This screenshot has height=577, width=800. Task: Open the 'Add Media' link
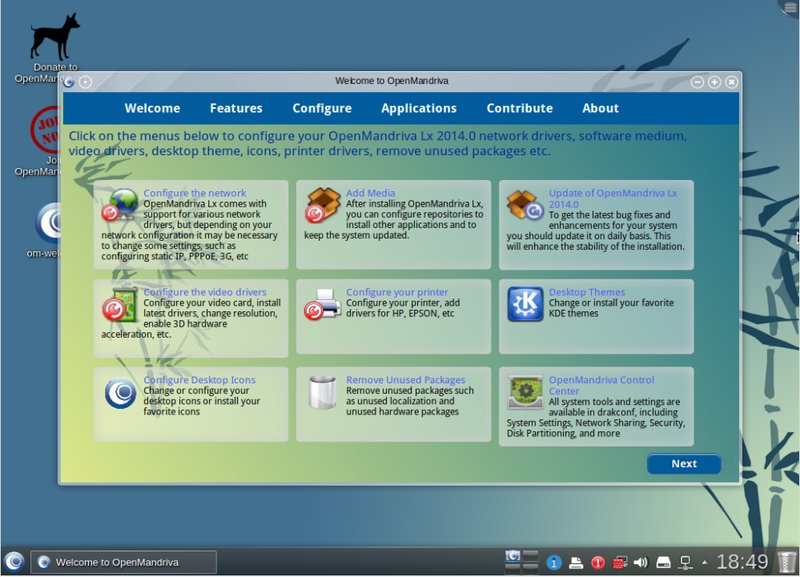click(x=370, y=193)
